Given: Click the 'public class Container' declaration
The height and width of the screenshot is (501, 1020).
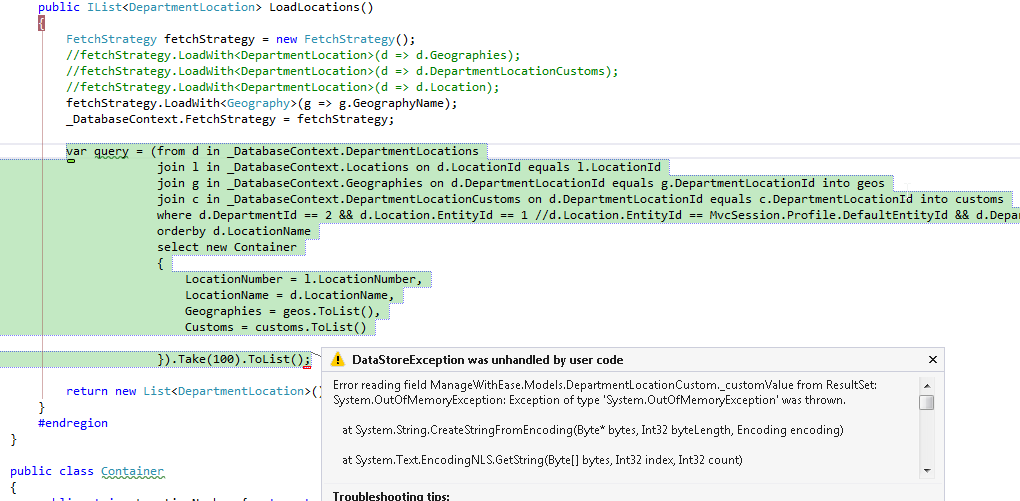Looking at the screenshot, I should point(87,471).
